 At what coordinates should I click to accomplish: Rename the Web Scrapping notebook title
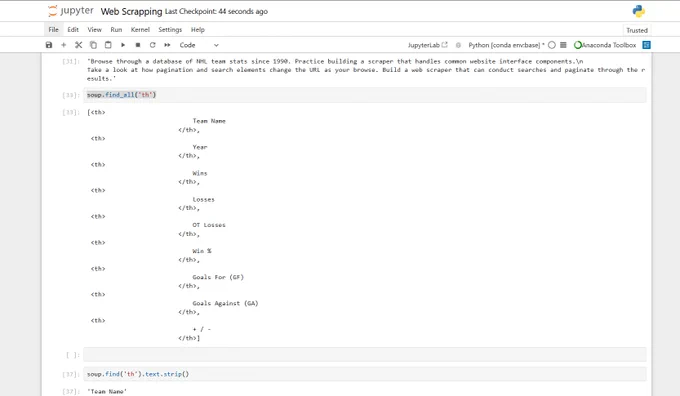131,11
